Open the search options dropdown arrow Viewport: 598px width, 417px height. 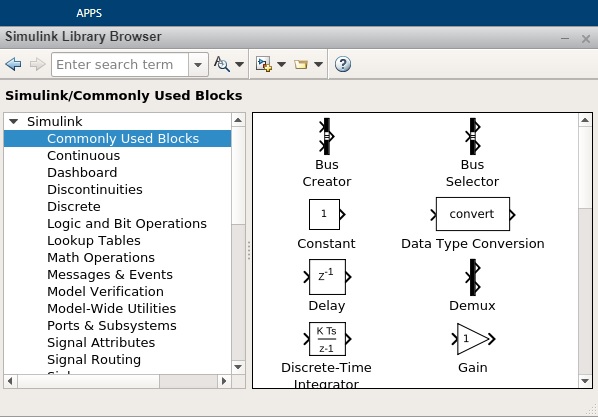click(x=240, y=64)
